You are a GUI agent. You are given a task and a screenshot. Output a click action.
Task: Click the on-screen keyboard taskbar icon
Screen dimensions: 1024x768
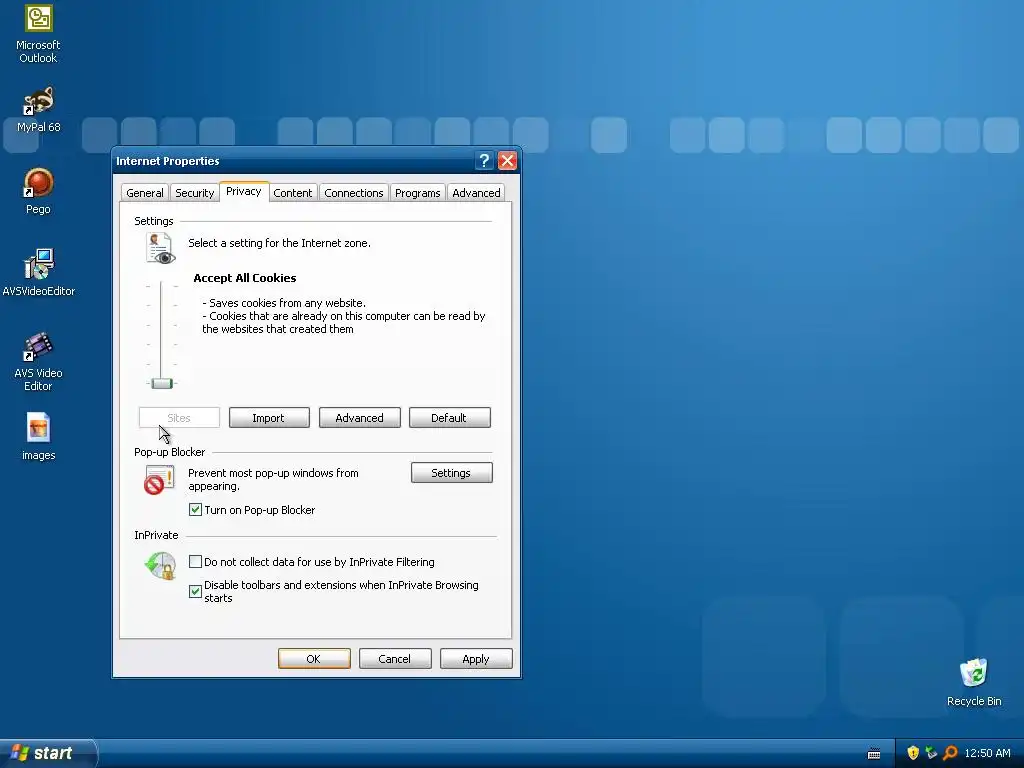point(874,754)
